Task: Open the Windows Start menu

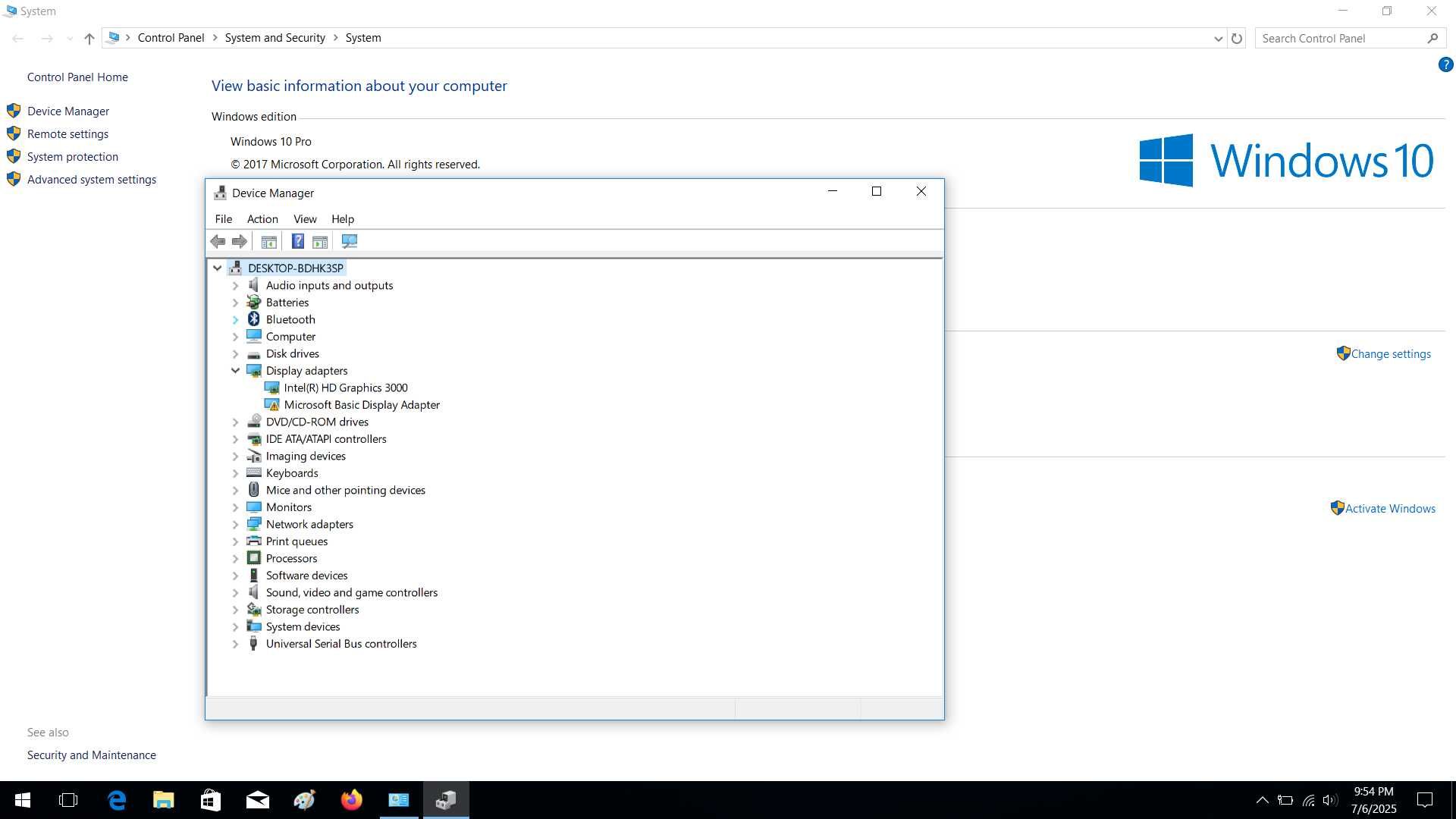Action: click(x=23, y=800)
